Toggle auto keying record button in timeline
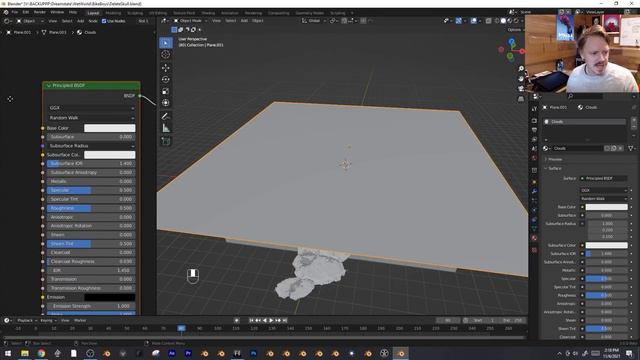 point(237,320)
